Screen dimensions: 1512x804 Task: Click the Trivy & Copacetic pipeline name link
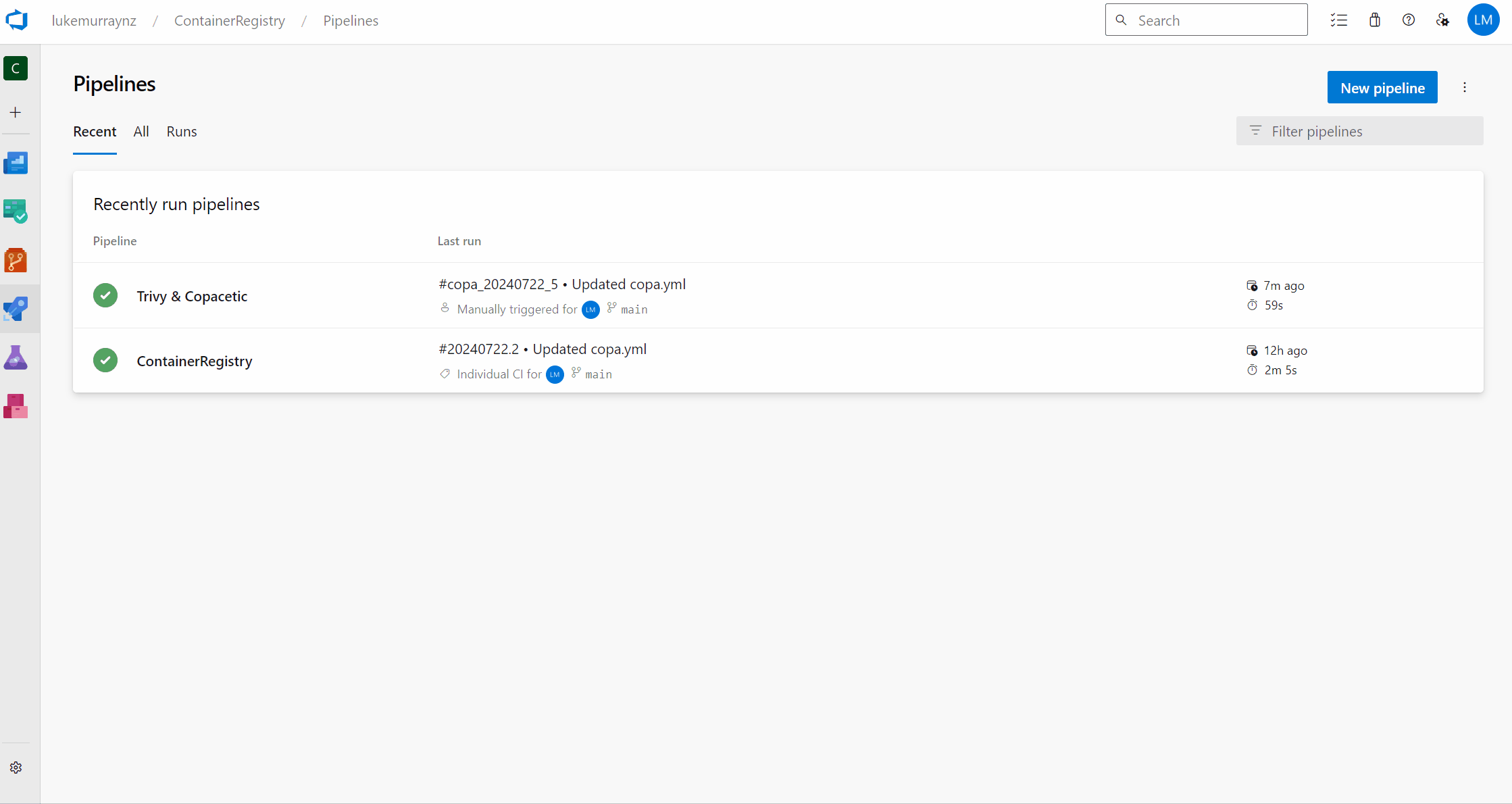(192, 296)
